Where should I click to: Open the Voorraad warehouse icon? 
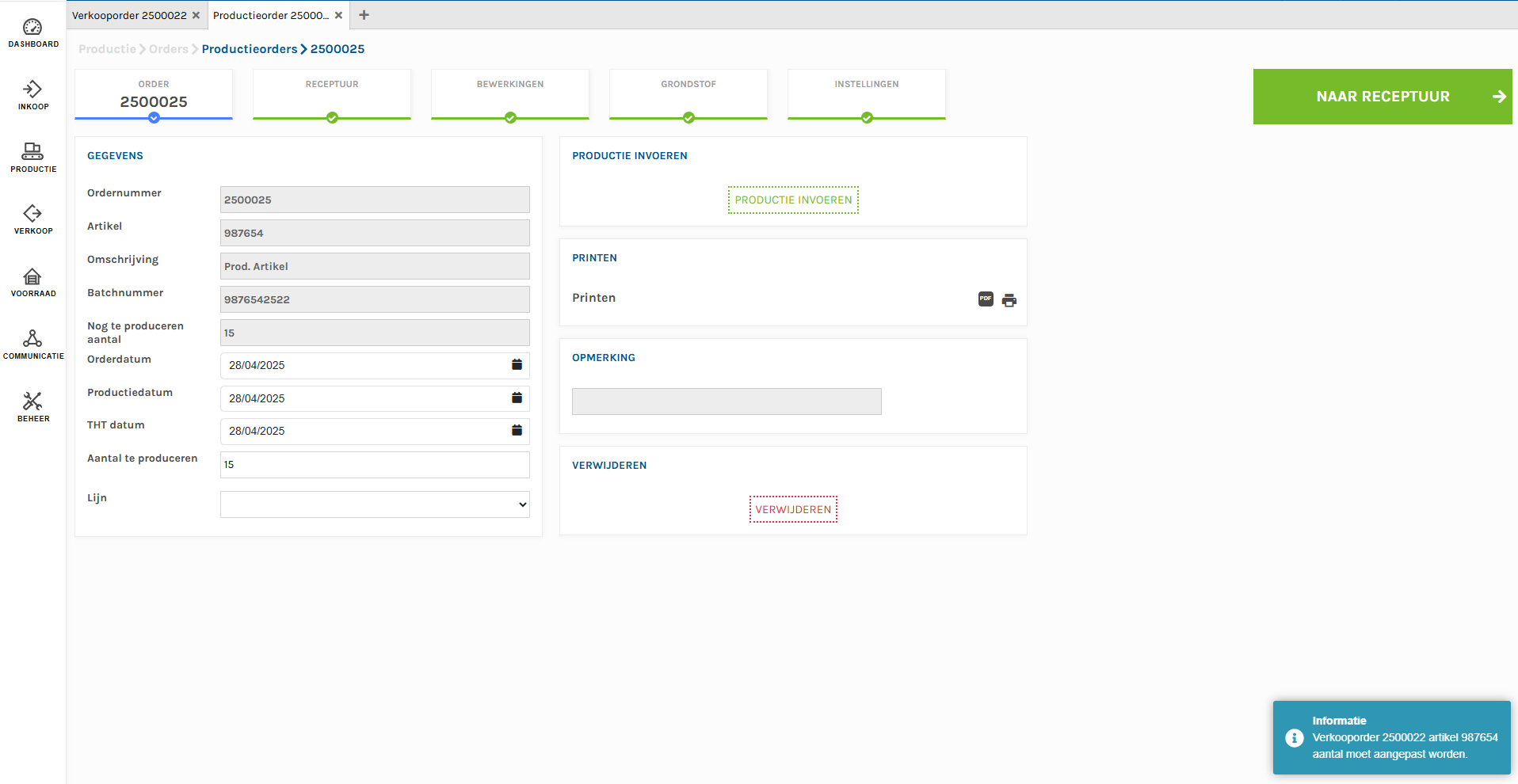click(32, 282)
